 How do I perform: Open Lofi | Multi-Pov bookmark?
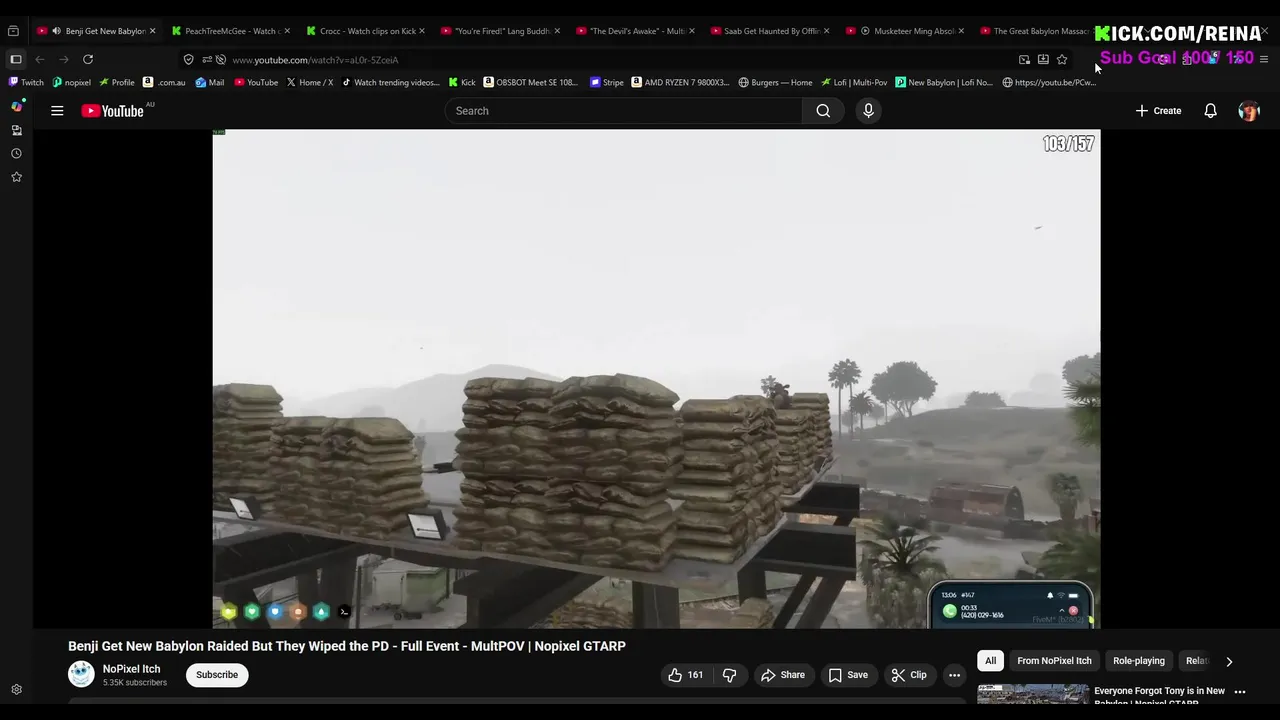tap(854, 82)
